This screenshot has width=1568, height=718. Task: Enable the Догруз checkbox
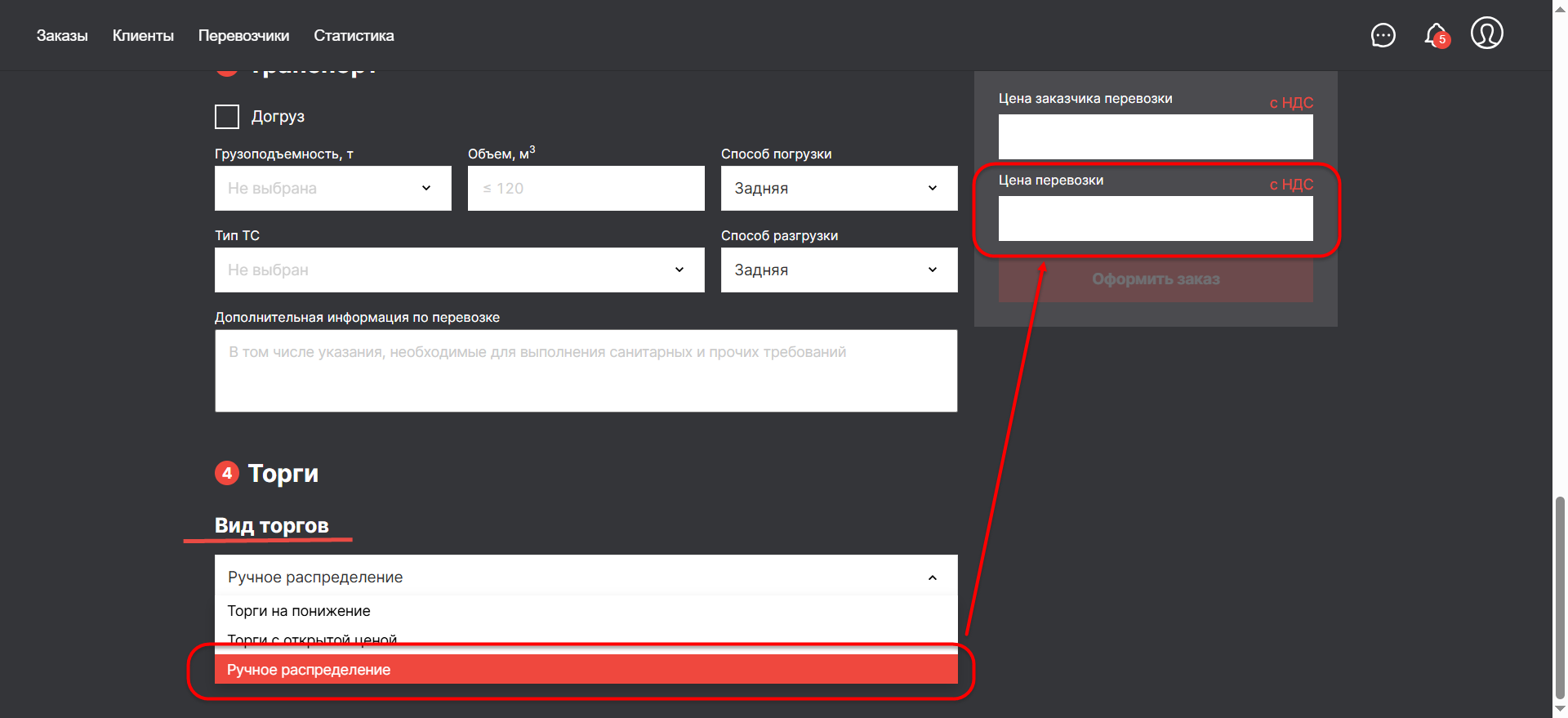(x=227, y=117)
